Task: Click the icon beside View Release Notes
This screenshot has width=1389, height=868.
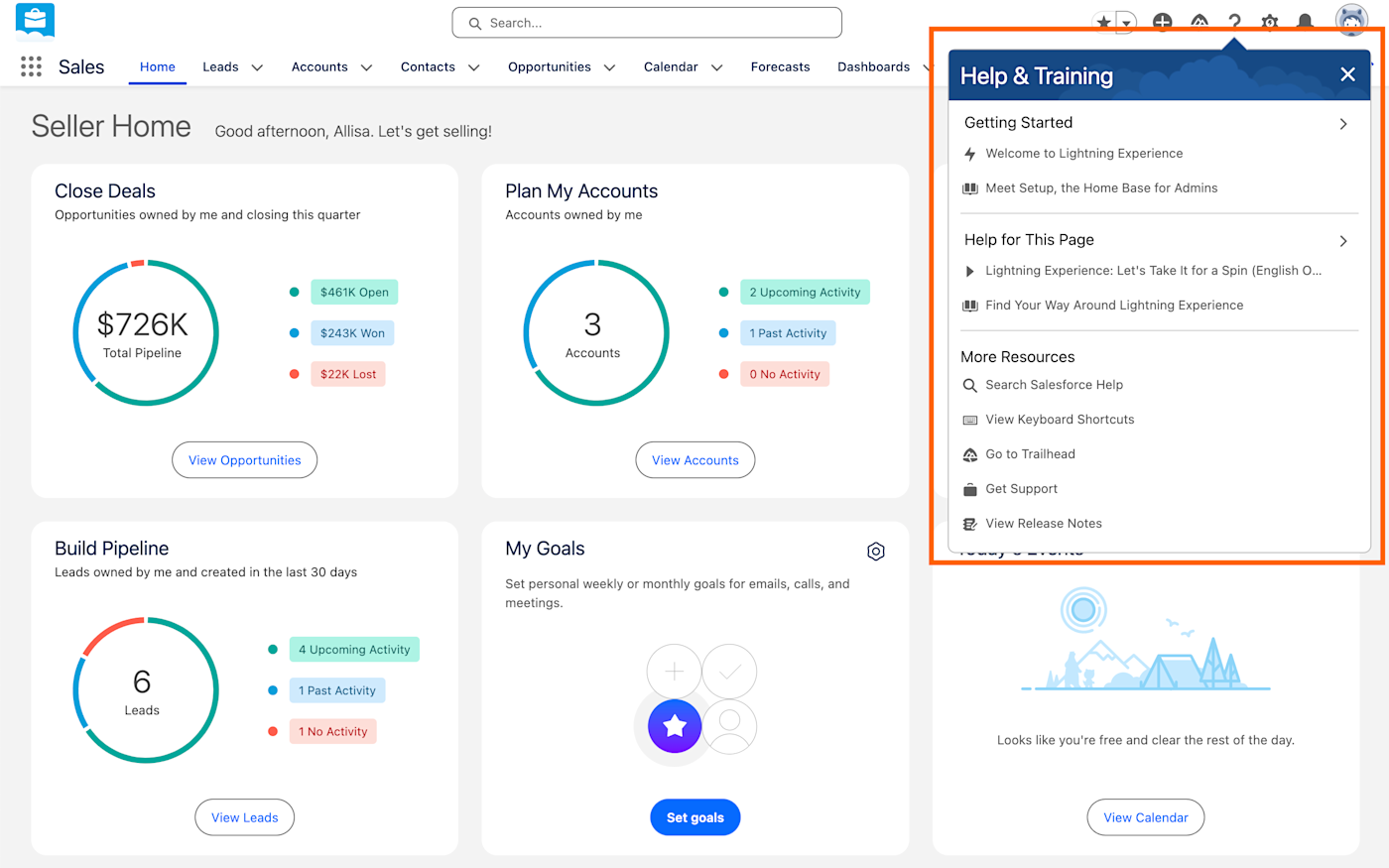Action: pyautogui.click(x=970, y=524)
